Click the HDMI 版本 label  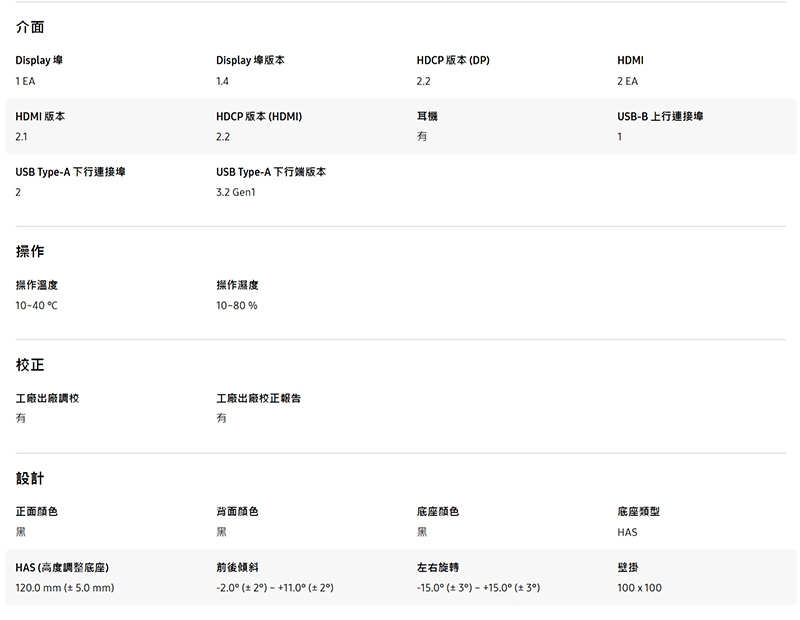tap(40, 117)
